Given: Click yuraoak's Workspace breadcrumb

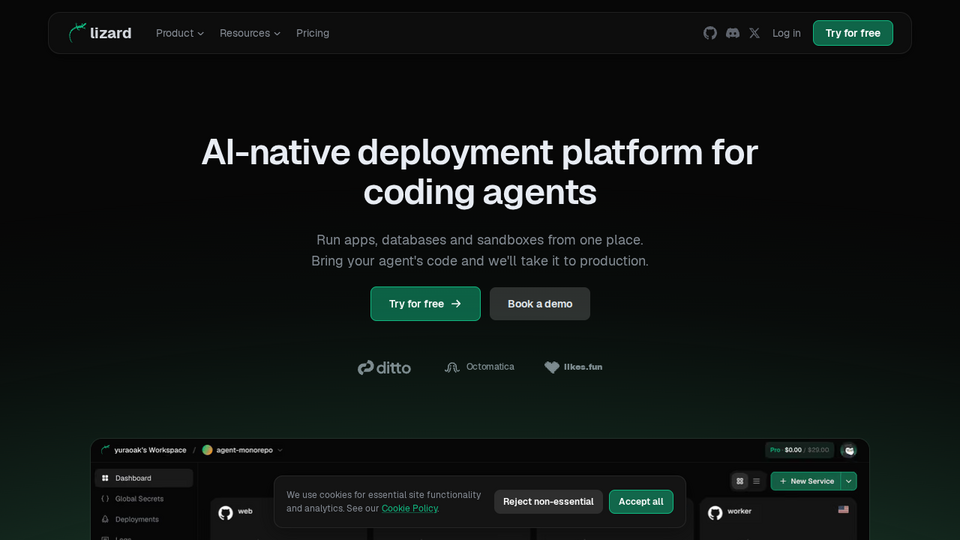Looking at the screenshot, I should [x=150, y=450].
